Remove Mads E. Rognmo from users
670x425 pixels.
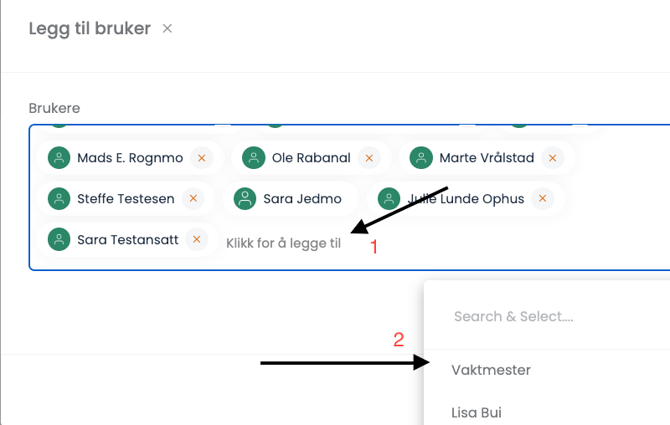click(202, 158)
